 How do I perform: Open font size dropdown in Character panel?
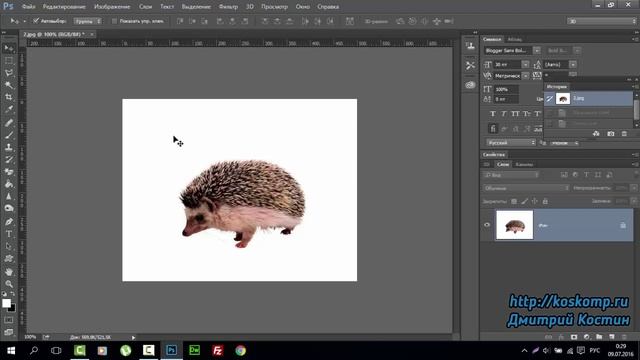click(x=525, y=64)
